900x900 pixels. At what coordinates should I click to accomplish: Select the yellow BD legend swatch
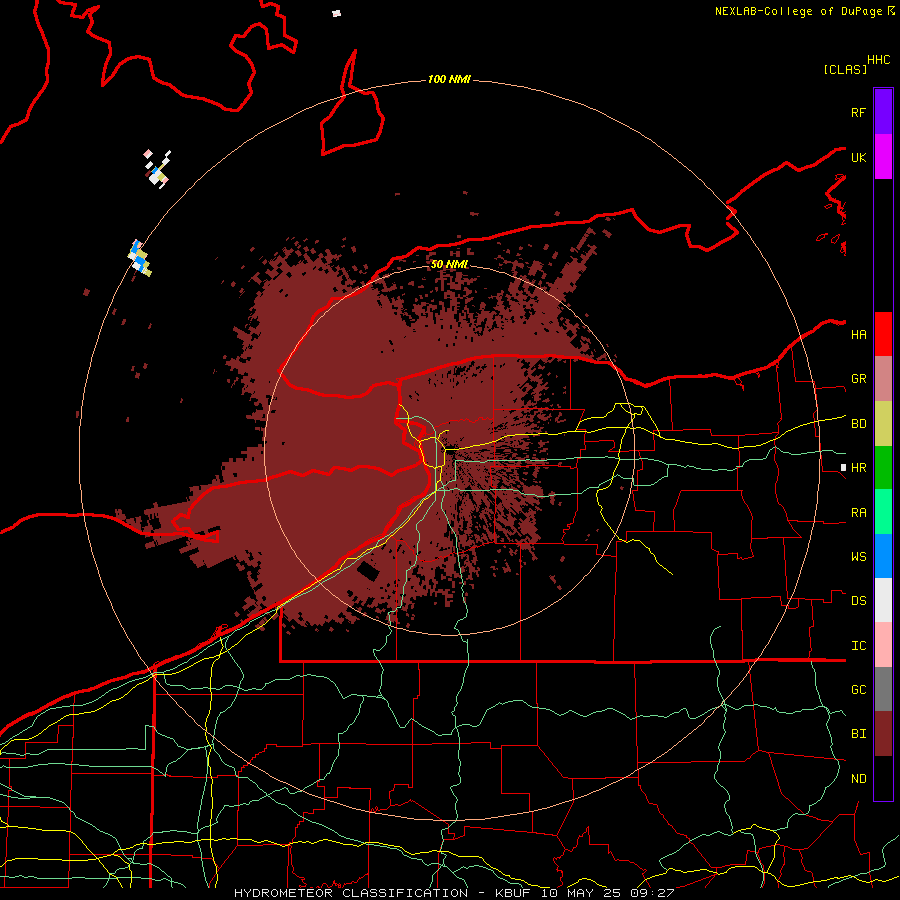[883, 424]
